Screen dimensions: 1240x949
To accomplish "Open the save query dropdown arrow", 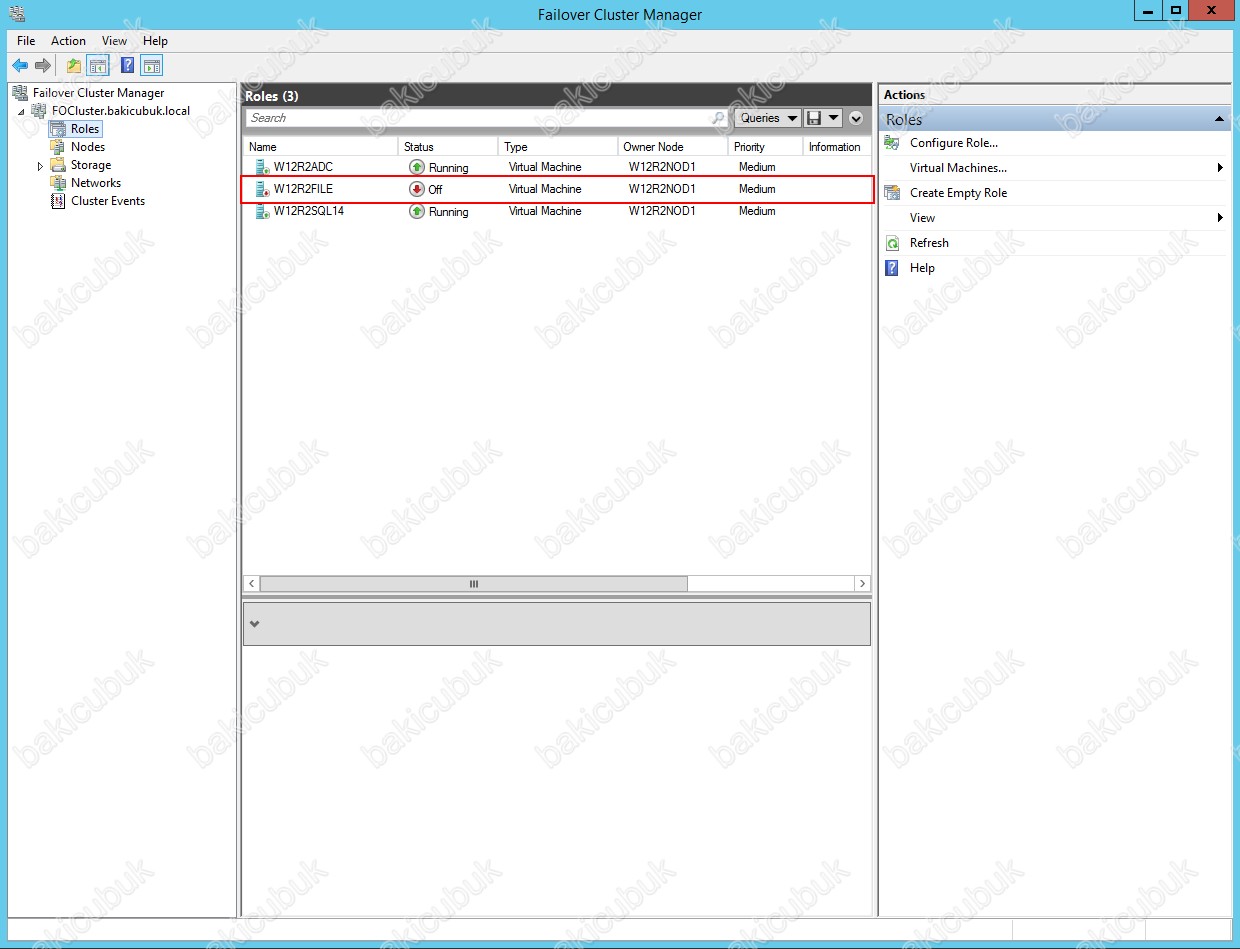I will 834,118.
